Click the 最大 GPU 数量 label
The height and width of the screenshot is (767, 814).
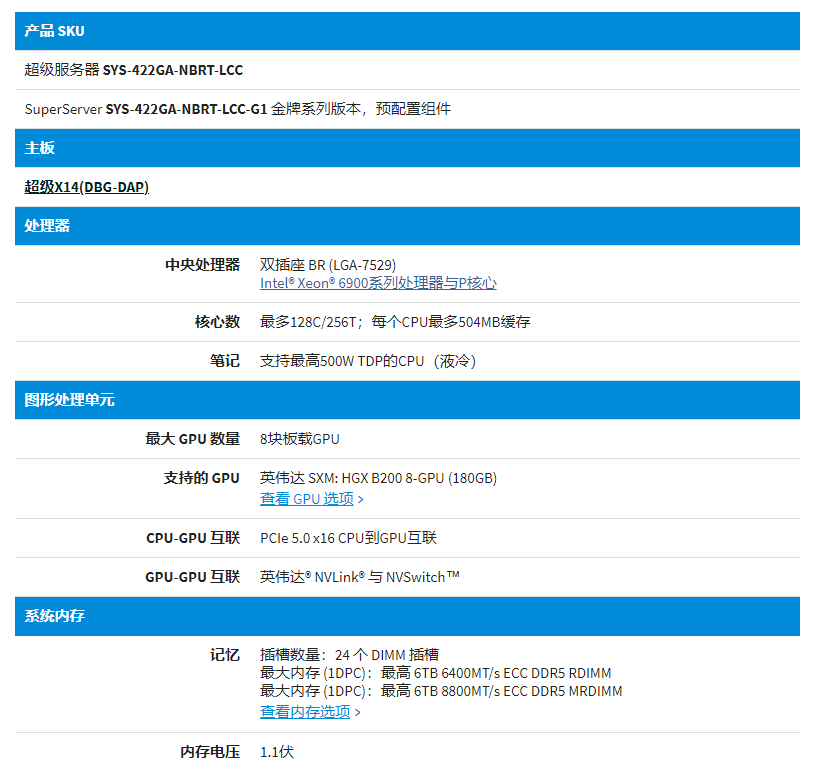pyautogui.click(x=193, y=439)
